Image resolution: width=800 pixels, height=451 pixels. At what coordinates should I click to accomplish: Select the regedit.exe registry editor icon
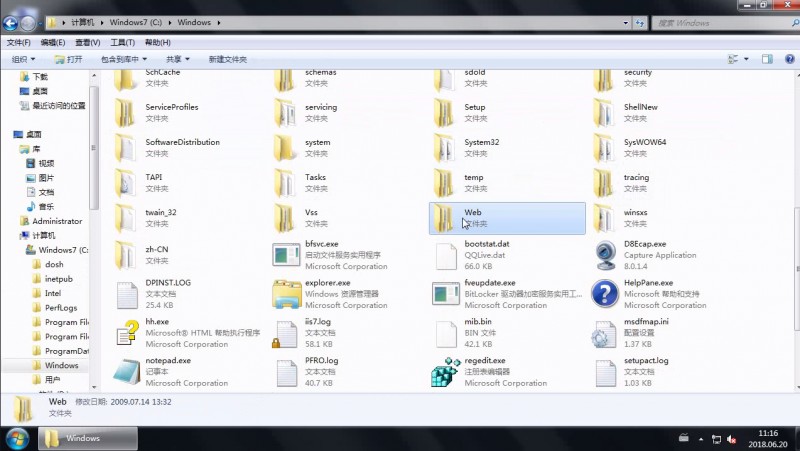pos(446,372)
